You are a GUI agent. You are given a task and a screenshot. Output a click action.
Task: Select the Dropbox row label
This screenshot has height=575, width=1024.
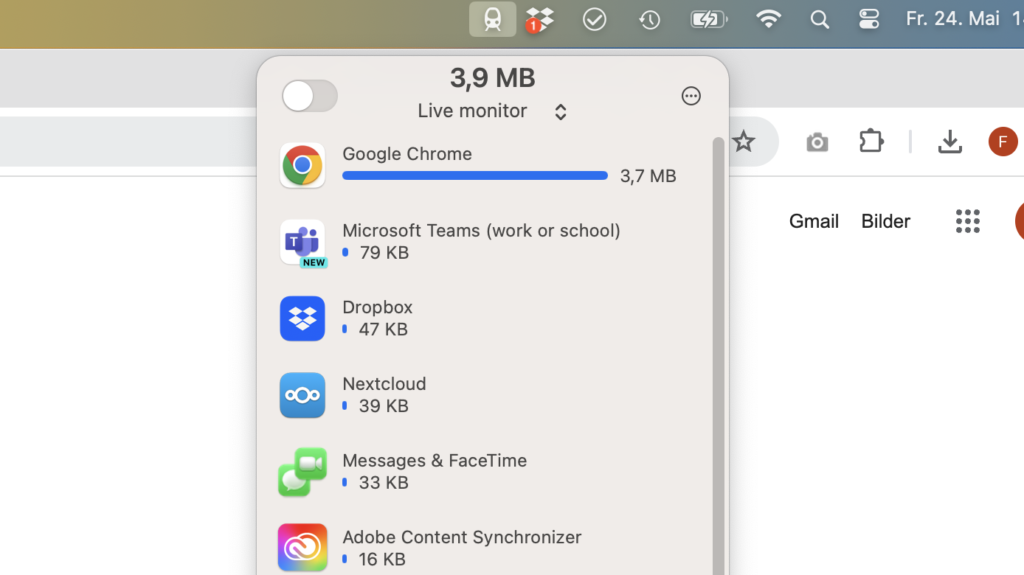pyautogui.click(x=377, y=307)
